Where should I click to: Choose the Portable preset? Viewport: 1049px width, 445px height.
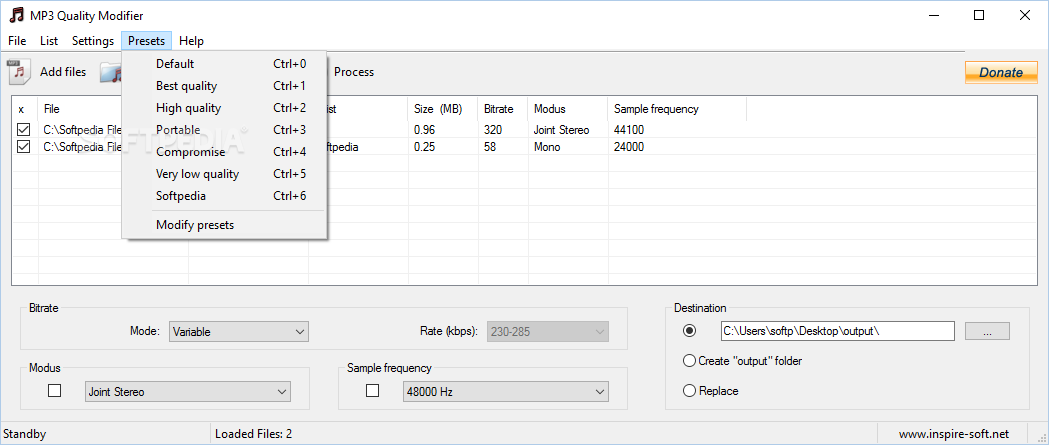tap(224, 130)
